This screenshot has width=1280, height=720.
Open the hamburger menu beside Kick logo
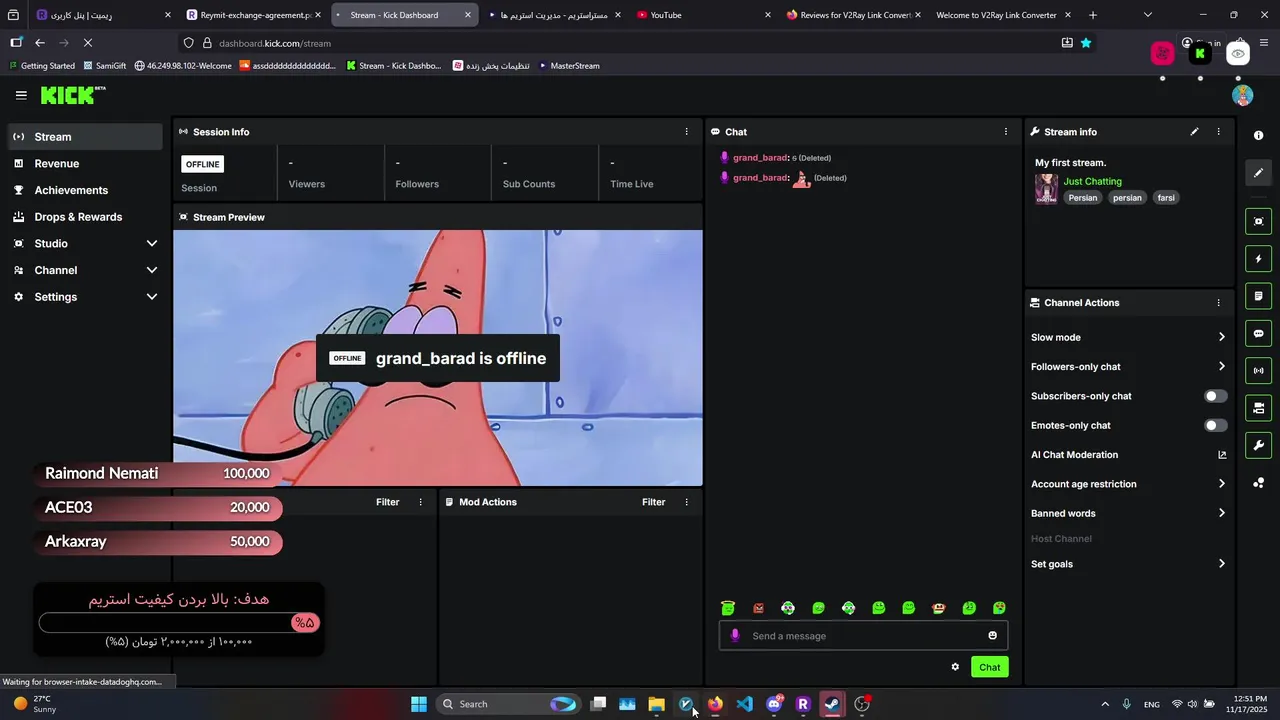21,95
